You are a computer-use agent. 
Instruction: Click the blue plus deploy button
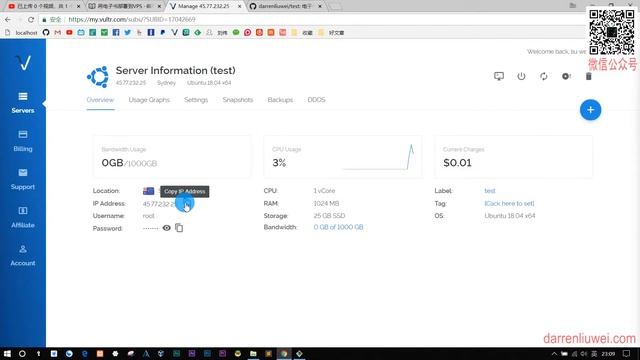click(590, 110)
